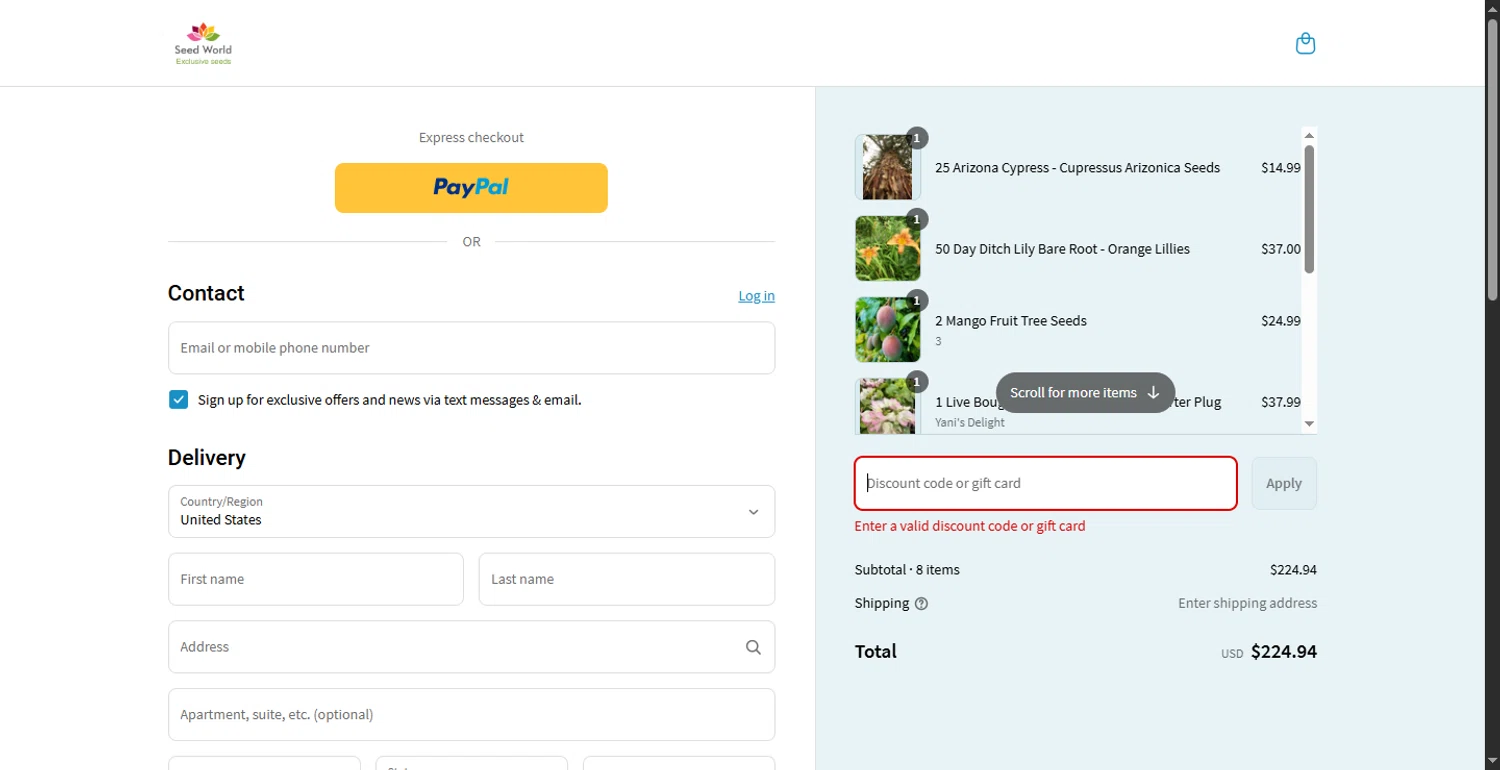Click the Log in link
The image size is (1500, 770).
(x=756, y=296)
